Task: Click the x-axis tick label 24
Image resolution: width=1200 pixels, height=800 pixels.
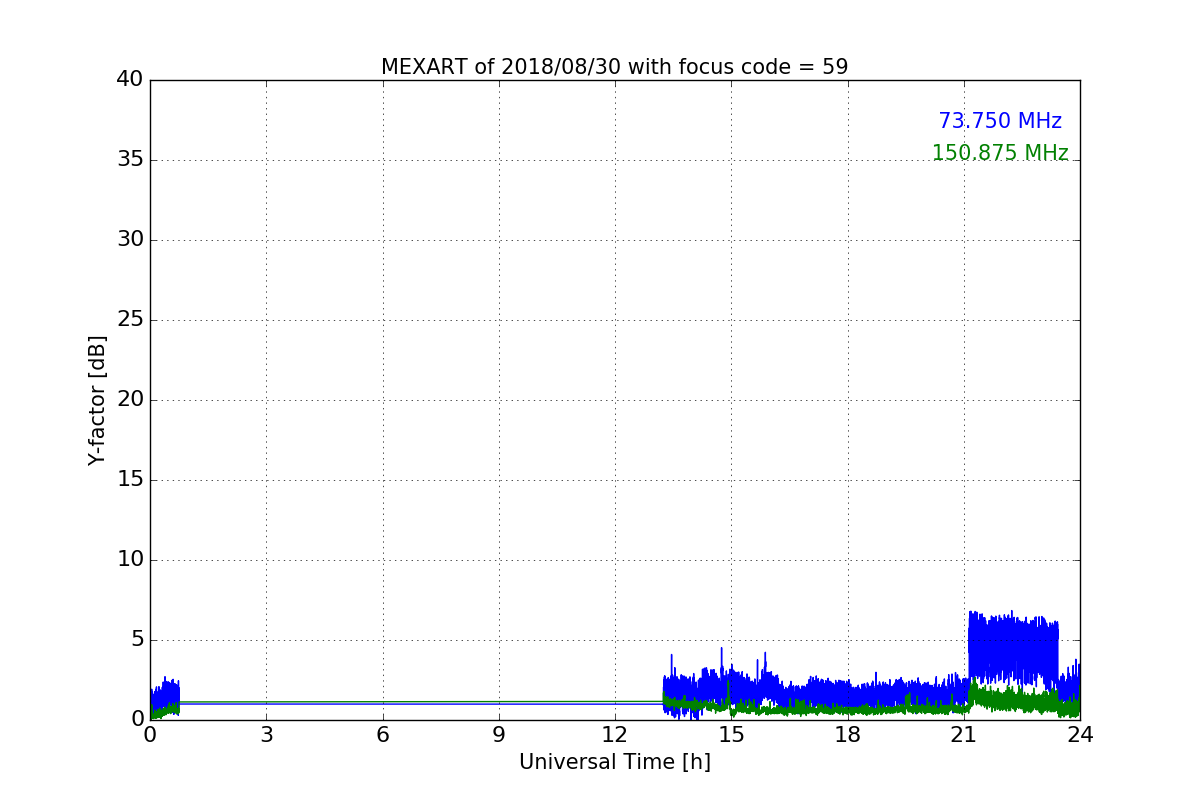Action: [1080, 735]
